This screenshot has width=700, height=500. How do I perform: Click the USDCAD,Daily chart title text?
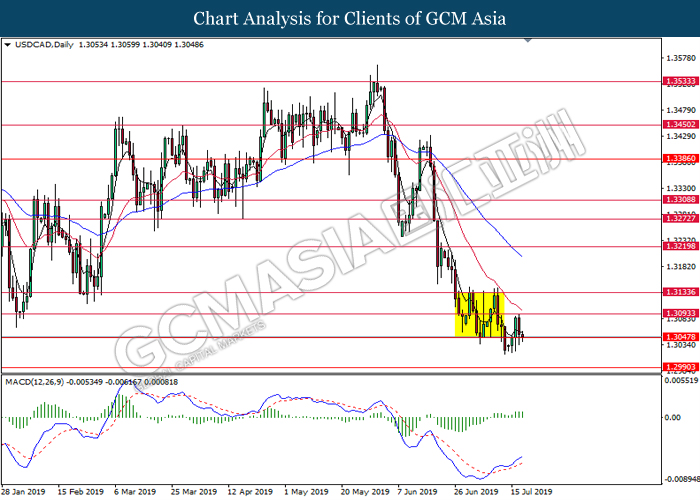pyautogui.click(x=44, y=45)
